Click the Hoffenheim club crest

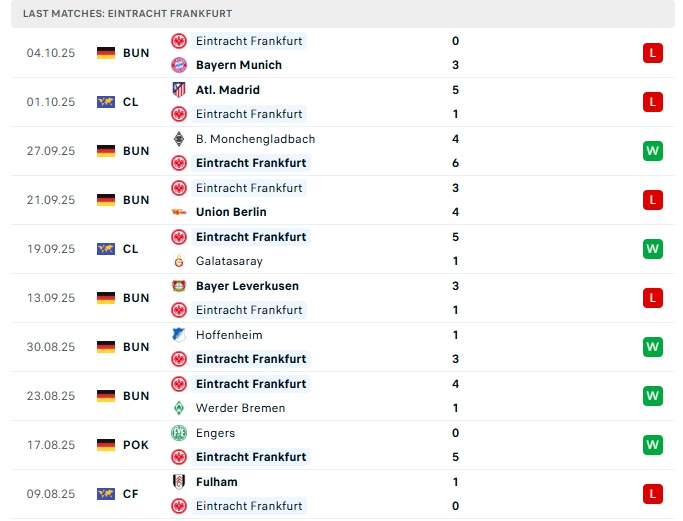coord(179,335)
